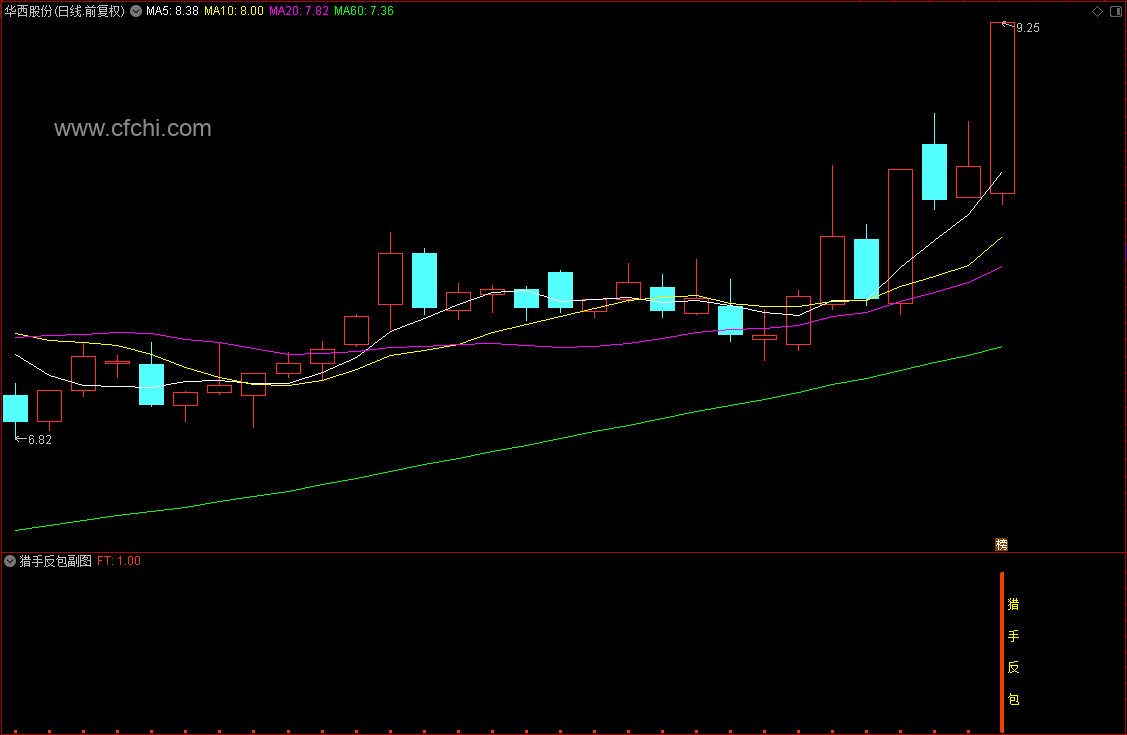Click the MA60: 7.36 indicator label
Image resolution: width=1127 pixels, height=735 pixels.
point(364,11)
